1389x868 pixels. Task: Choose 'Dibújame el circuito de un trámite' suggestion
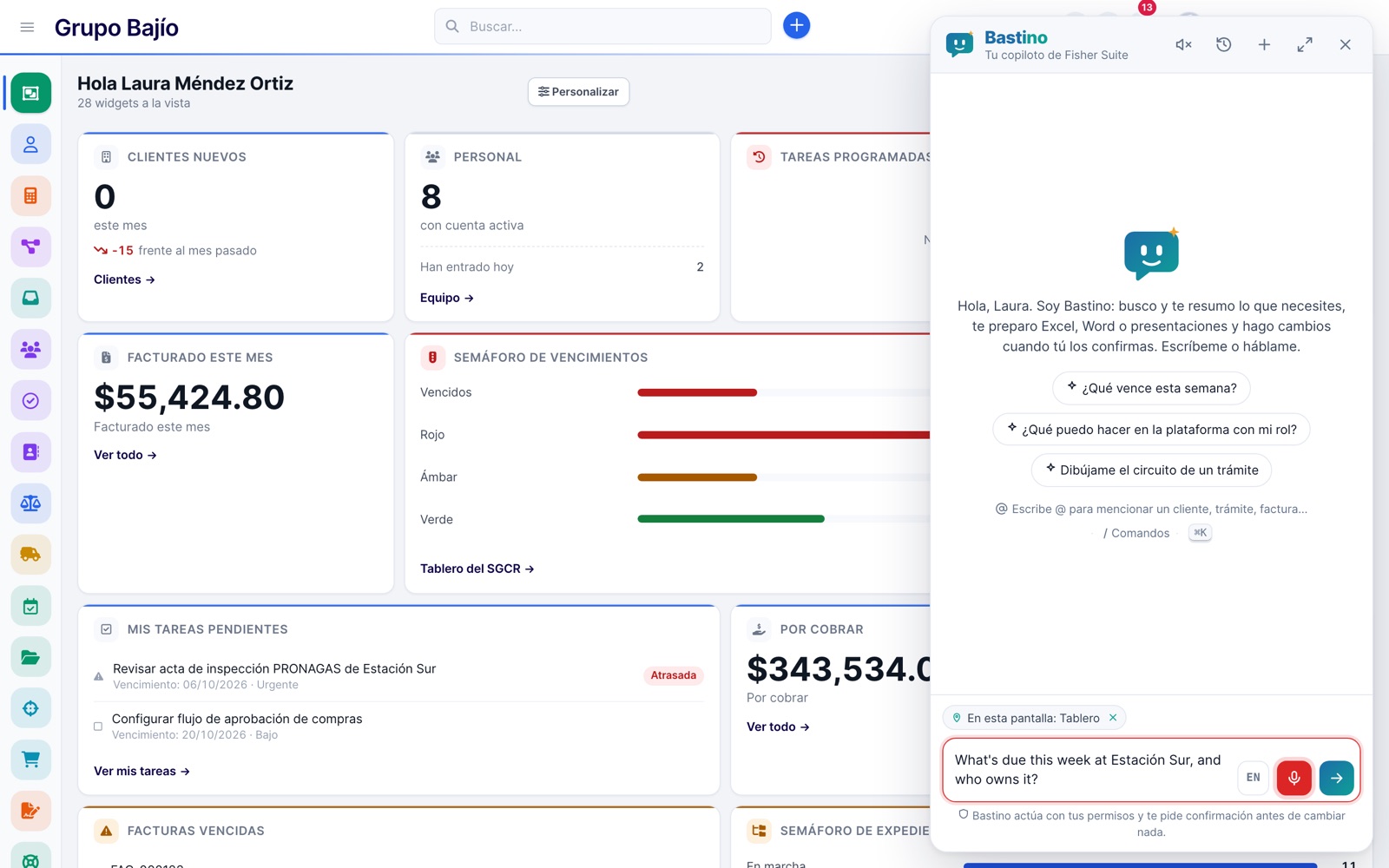1151,470
